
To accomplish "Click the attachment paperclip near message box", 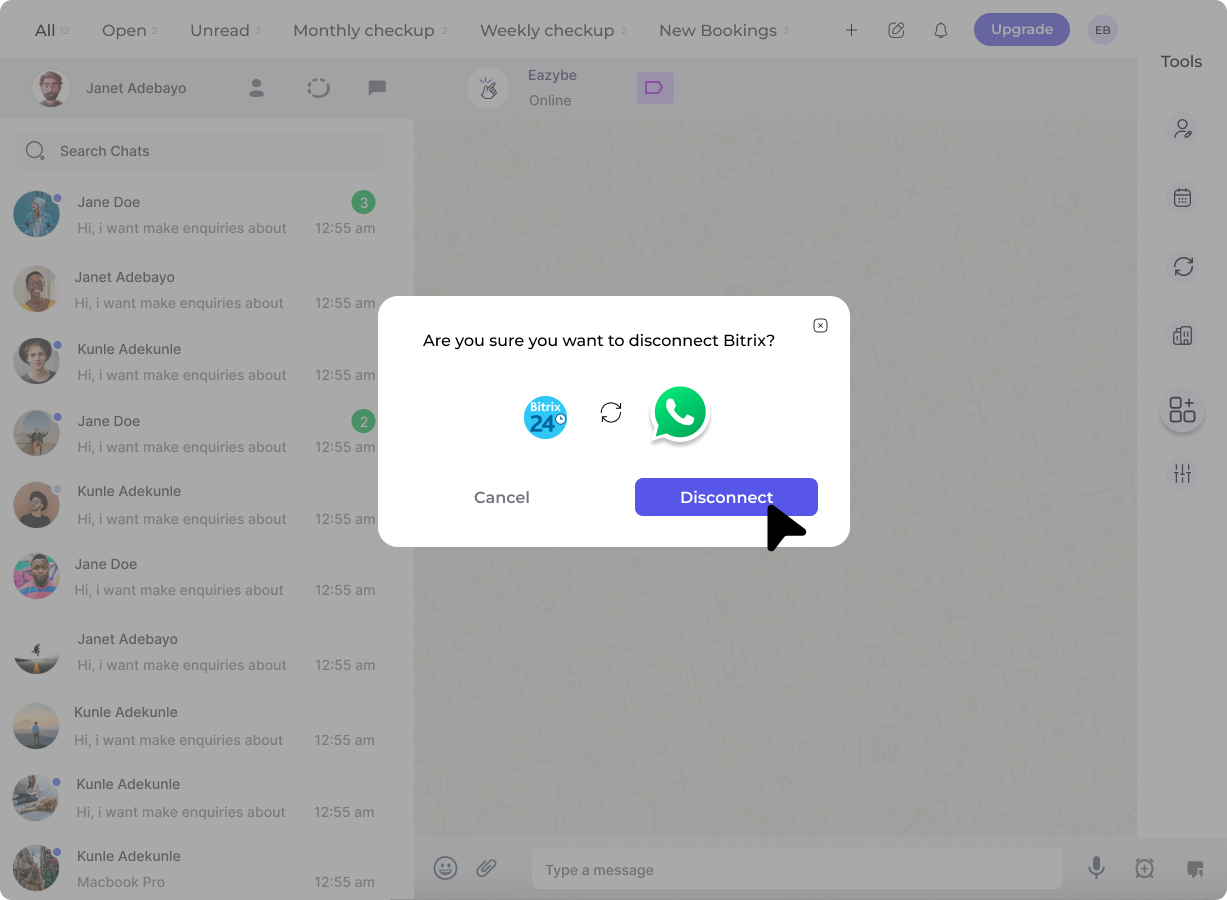I will coord(488,867).
